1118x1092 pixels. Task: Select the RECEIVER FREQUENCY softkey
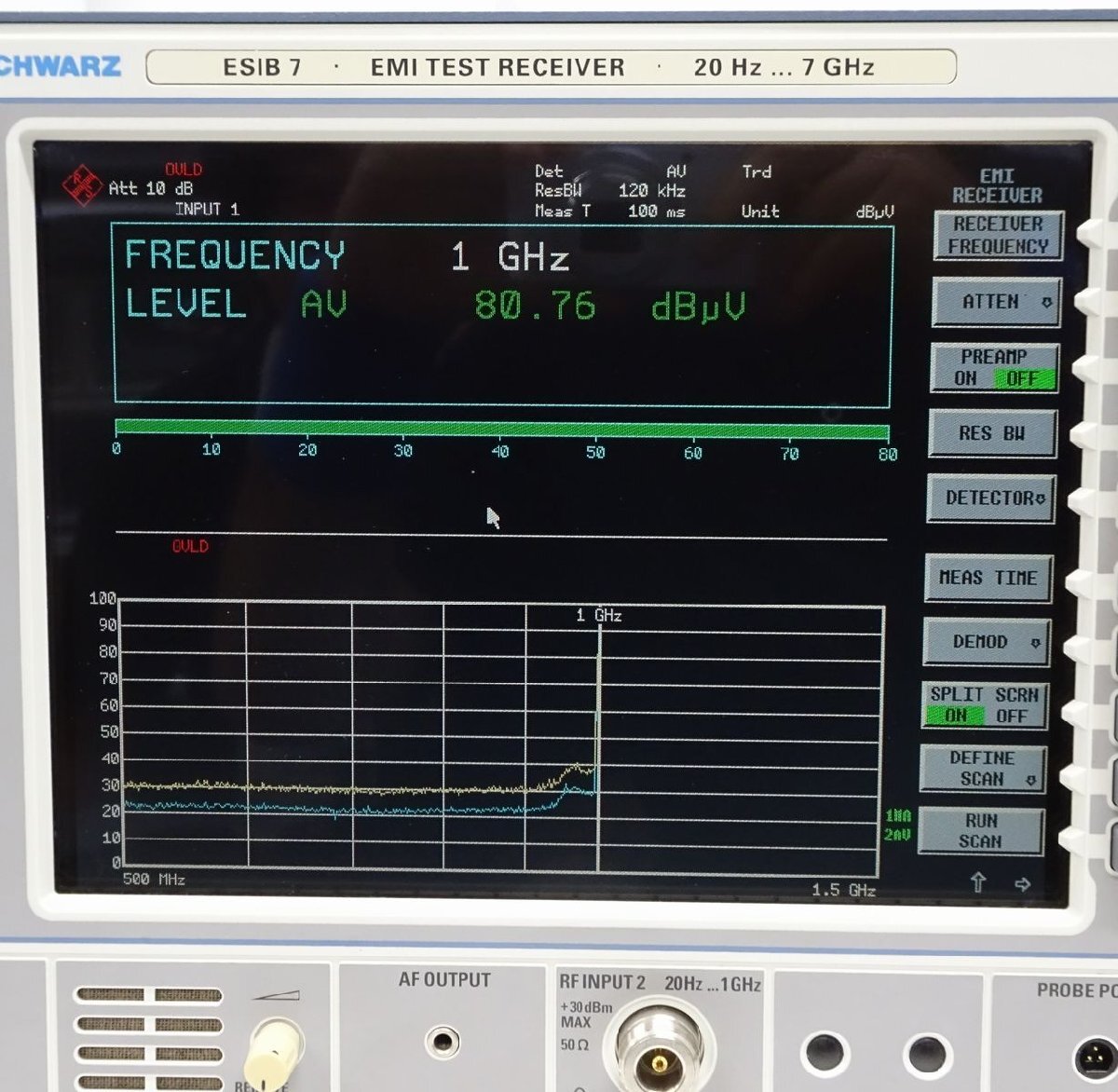(998, 236)
